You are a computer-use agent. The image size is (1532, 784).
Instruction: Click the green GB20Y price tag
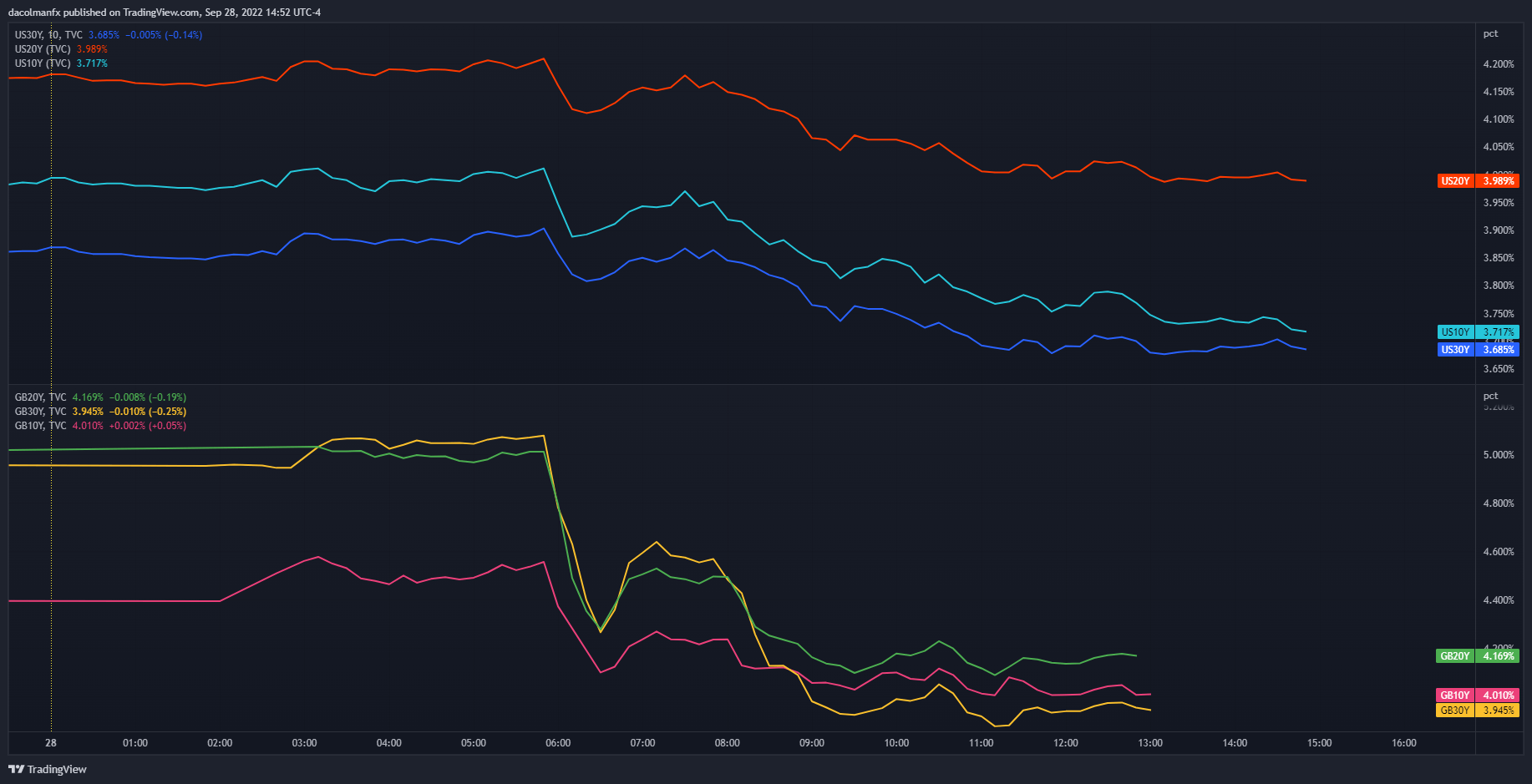pos(1477,656)
